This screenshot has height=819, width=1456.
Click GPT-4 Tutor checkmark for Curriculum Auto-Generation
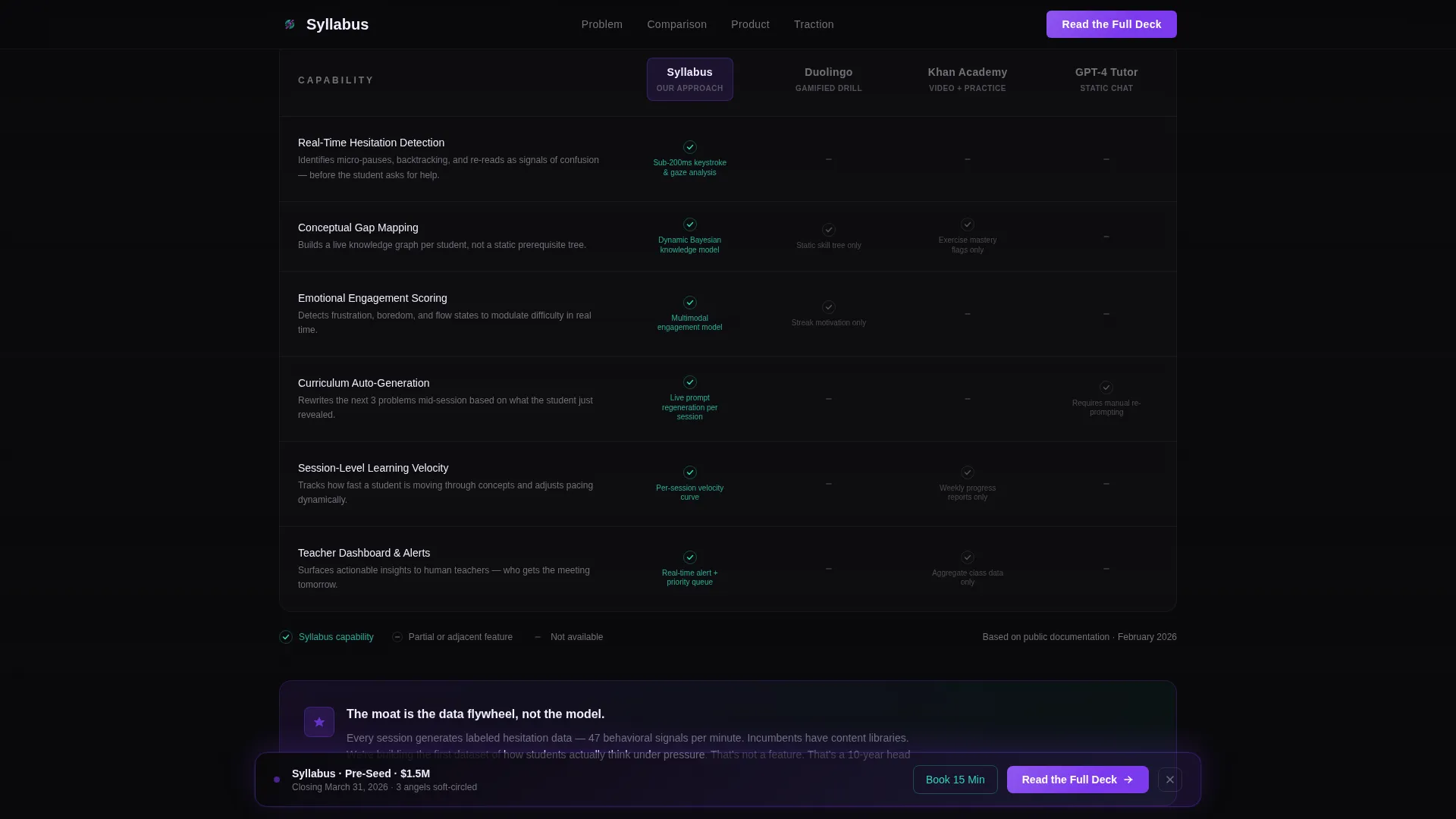(1106, 388)
